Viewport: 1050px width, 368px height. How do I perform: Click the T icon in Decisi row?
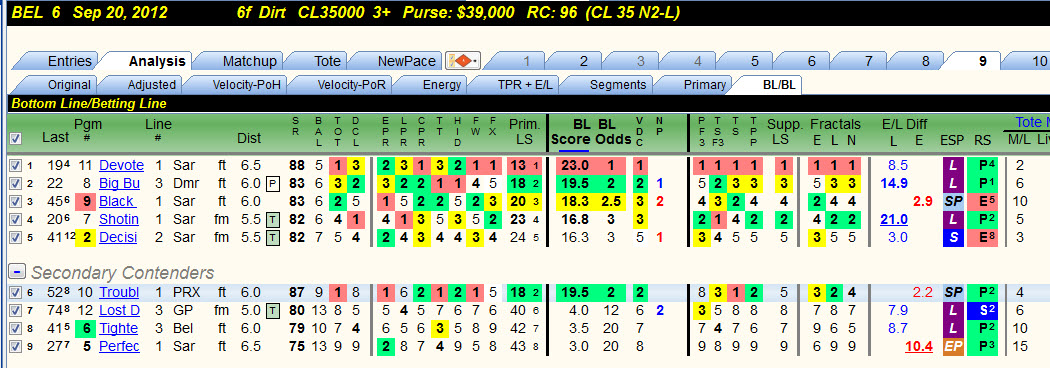[273, 238]
